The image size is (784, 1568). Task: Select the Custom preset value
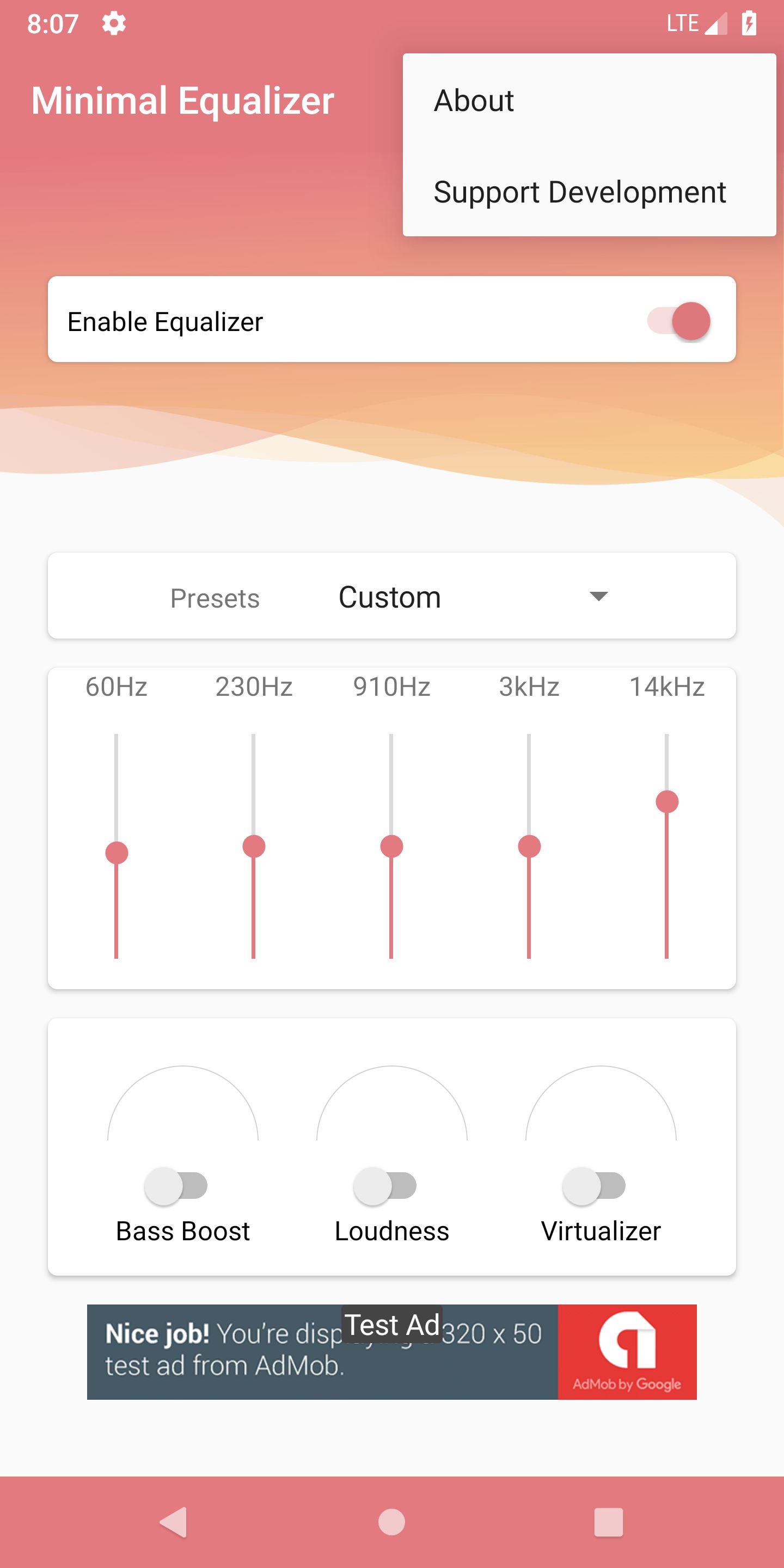tap(390, 597)
